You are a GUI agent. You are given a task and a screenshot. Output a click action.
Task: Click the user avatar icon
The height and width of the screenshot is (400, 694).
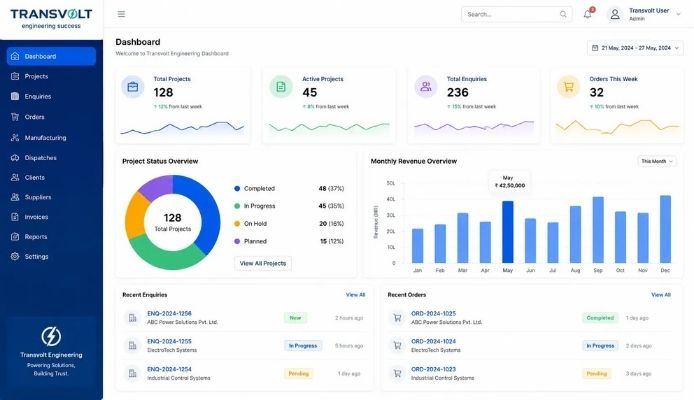(615, 14)
